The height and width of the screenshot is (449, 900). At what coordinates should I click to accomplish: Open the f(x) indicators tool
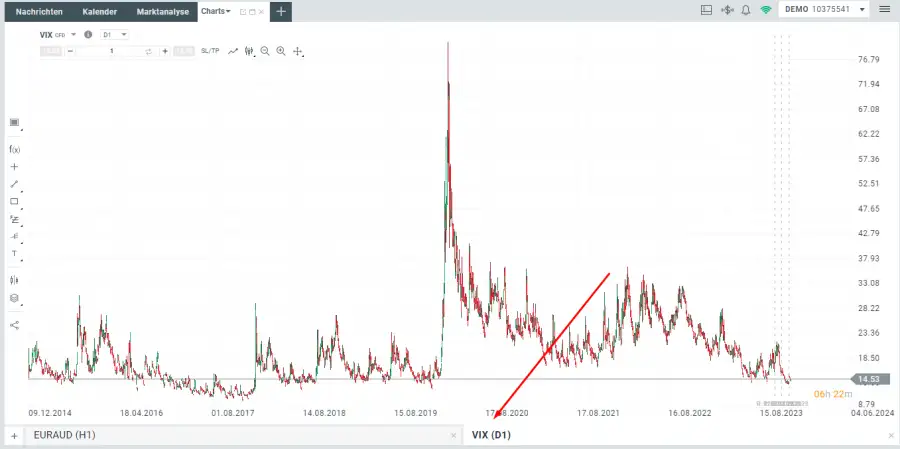pos(14,149)
